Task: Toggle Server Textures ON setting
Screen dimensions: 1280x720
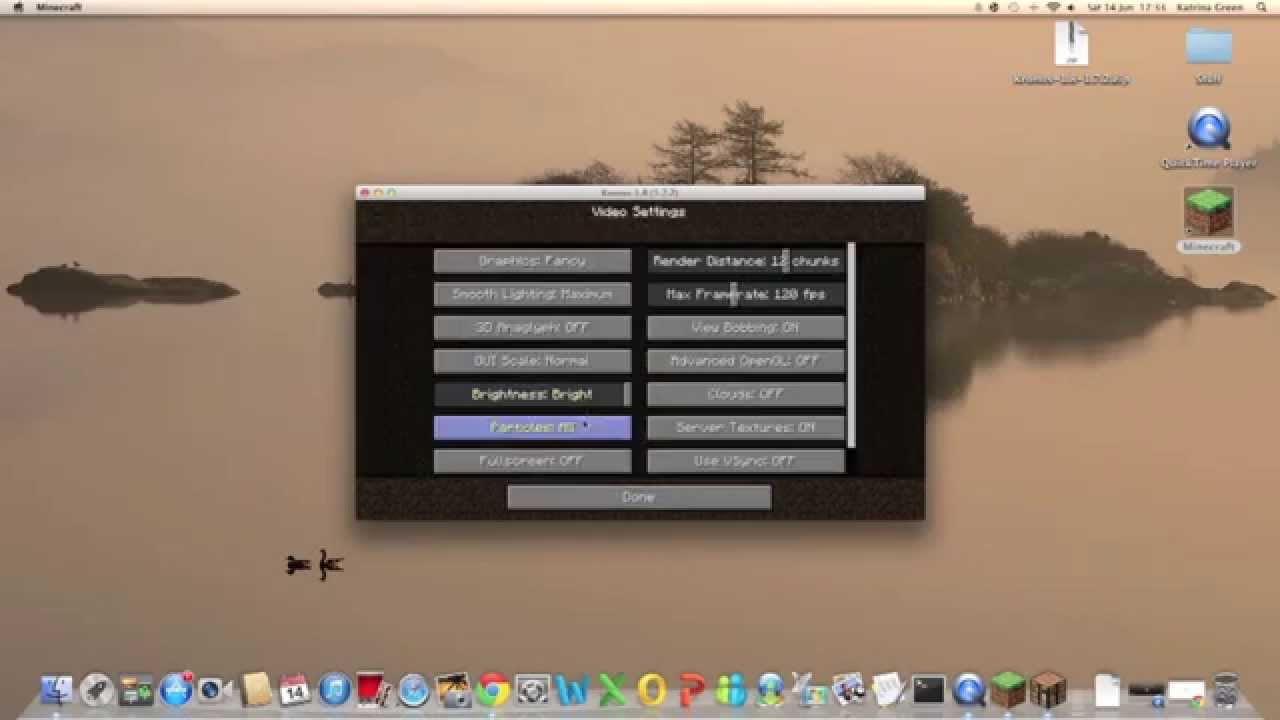Action: click(746, 427)
